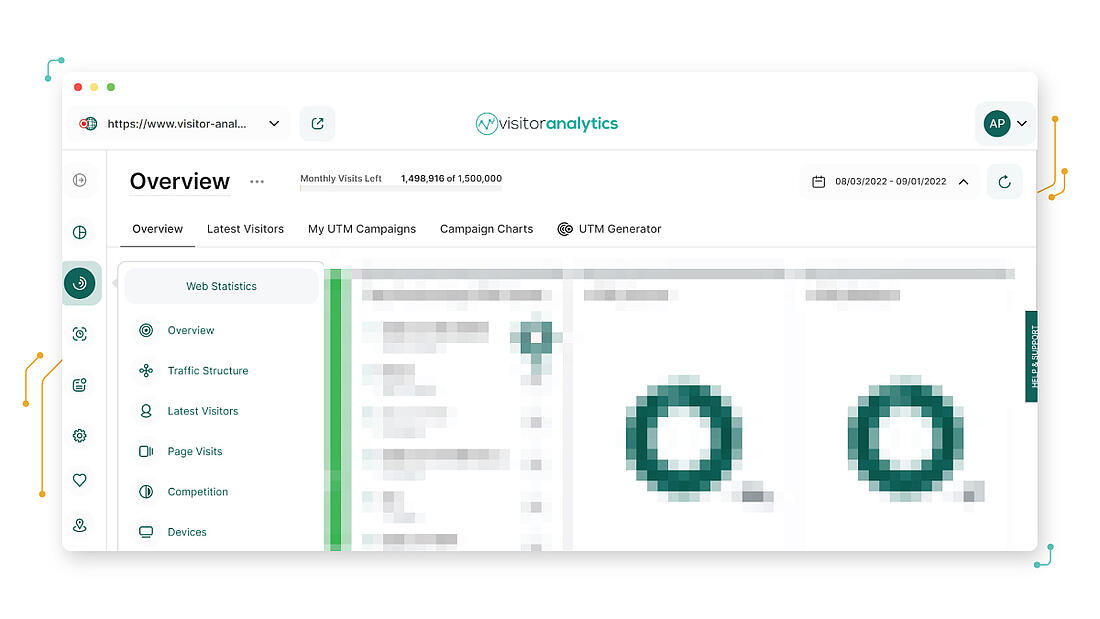The height and width of the screenshot is (619, 1100).
Task: Switch to the Latest Visitors tab
Action: click(x=245, y=229)
